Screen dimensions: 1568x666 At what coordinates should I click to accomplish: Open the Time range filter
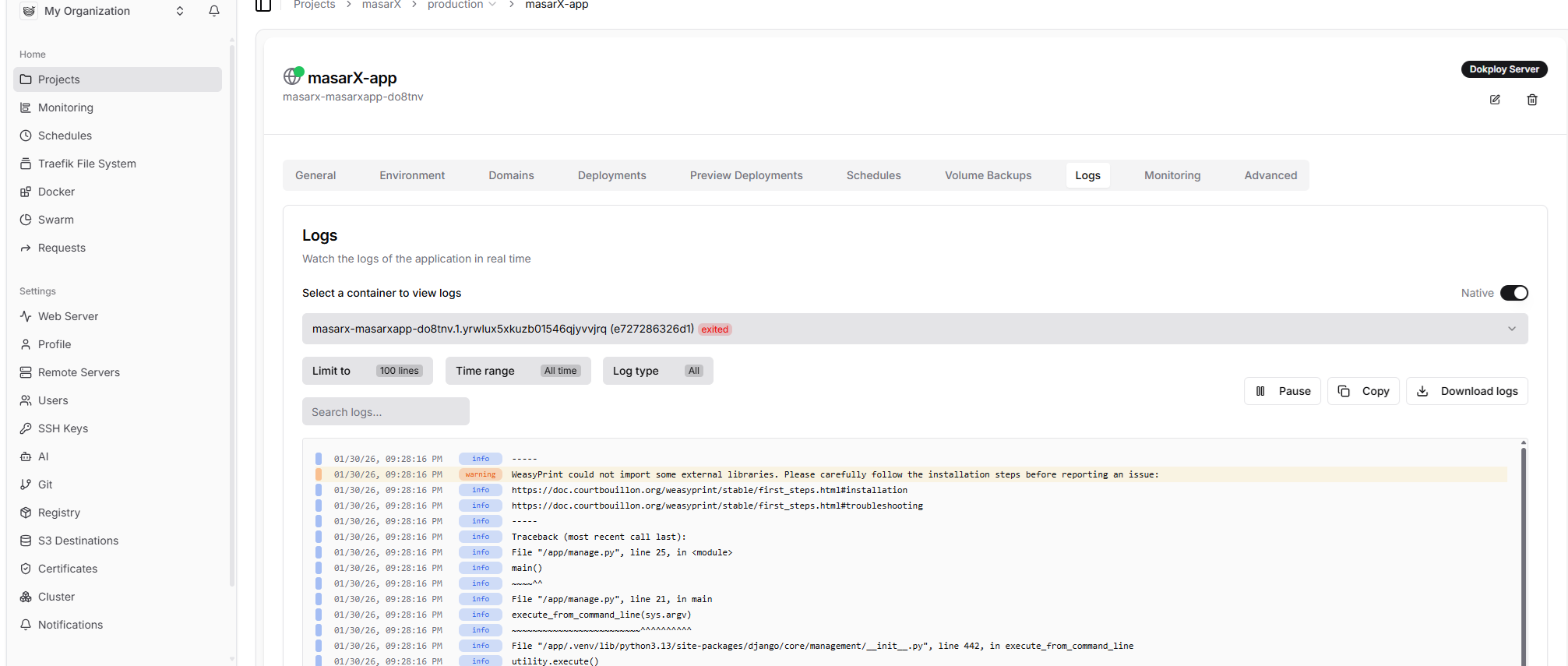(x=517, y=371)
